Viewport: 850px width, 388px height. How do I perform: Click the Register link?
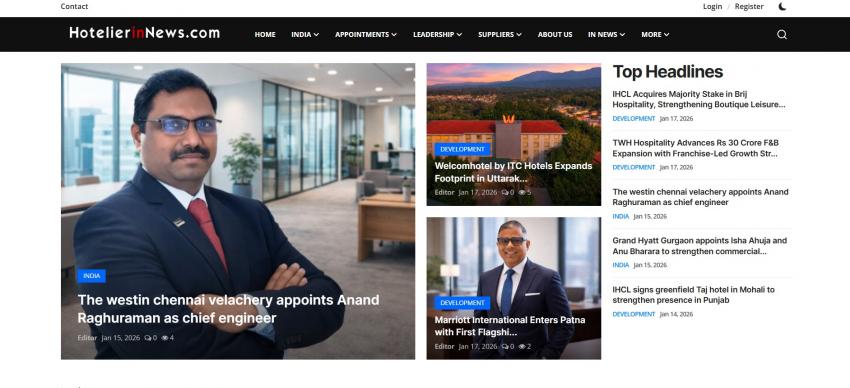(x=749, y=7)
